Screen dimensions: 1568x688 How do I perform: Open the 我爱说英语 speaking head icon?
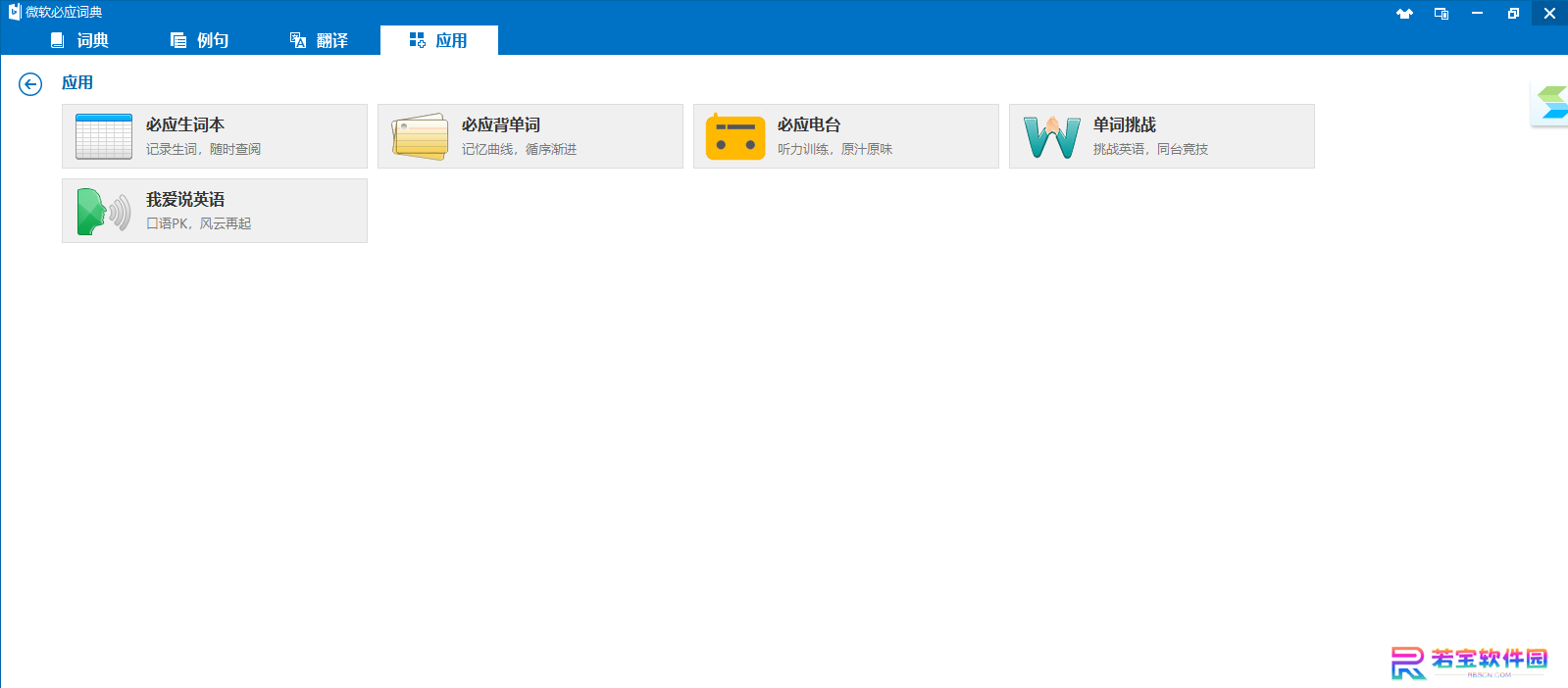point(104,211)
